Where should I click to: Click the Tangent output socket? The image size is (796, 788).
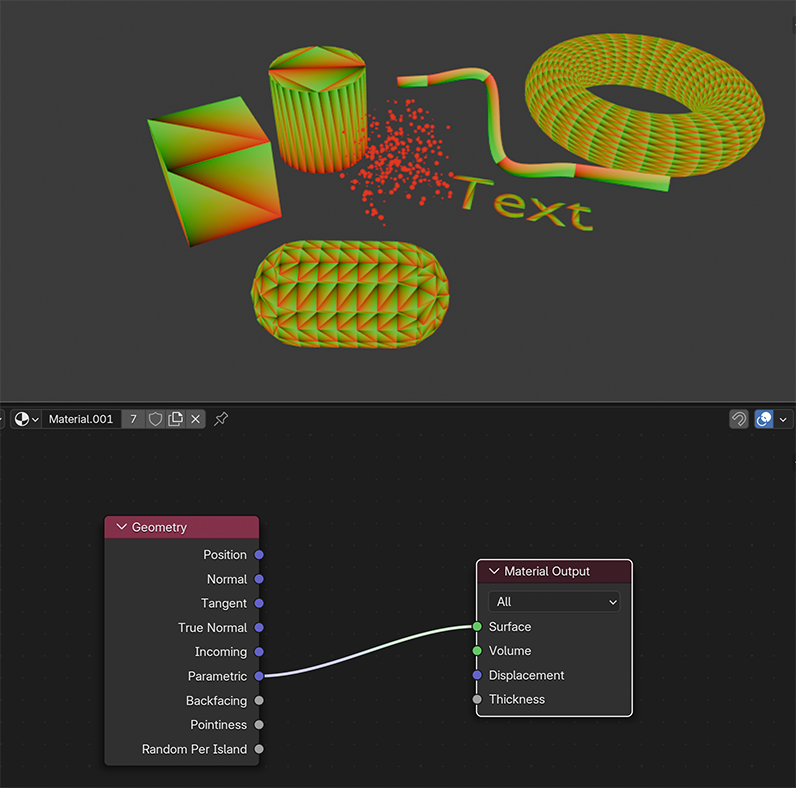259,603
